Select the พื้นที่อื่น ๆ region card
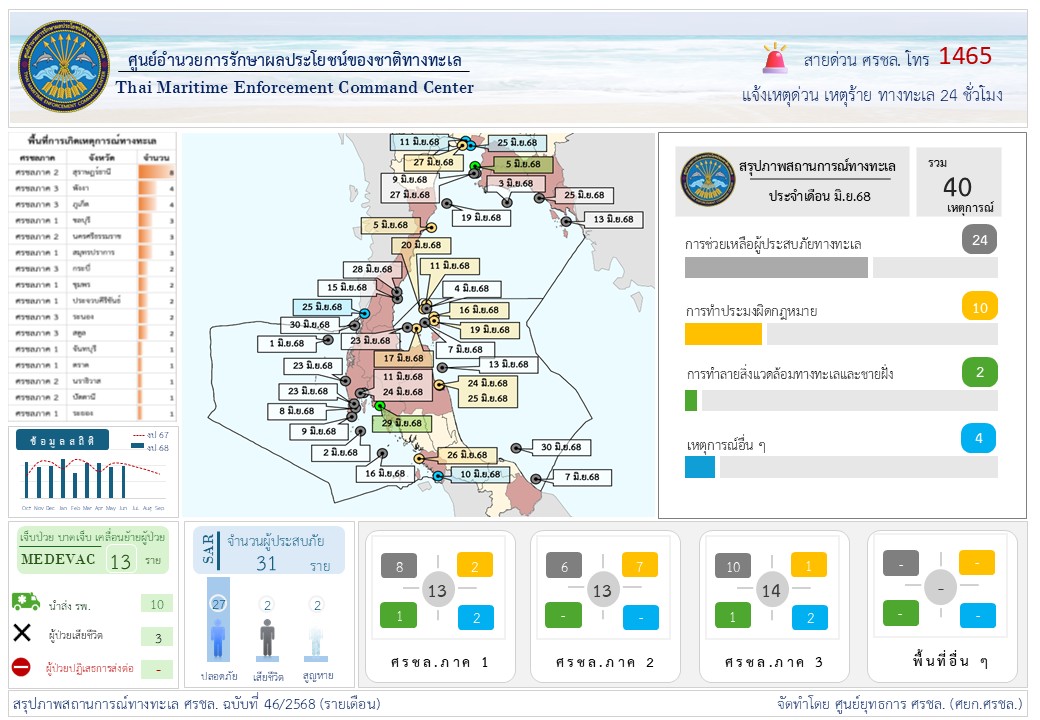The image size is (1040, 720). [x=942, y=605]
